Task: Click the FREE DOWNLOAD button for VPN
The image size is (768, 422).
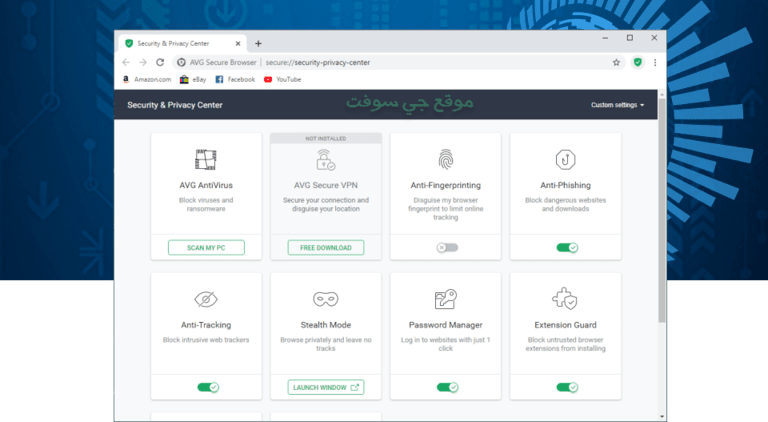Action: (326, 248)
